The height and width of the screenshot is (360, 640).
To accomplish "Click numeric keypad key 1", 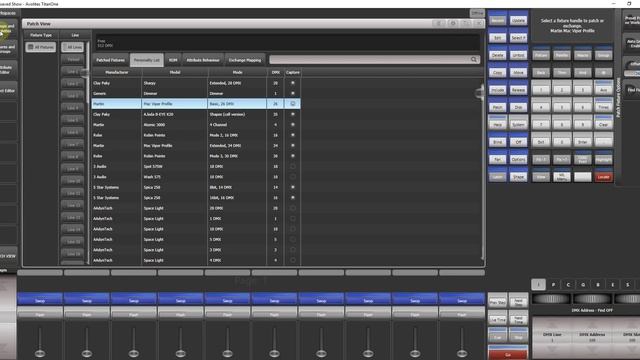I will click(541, 89).
